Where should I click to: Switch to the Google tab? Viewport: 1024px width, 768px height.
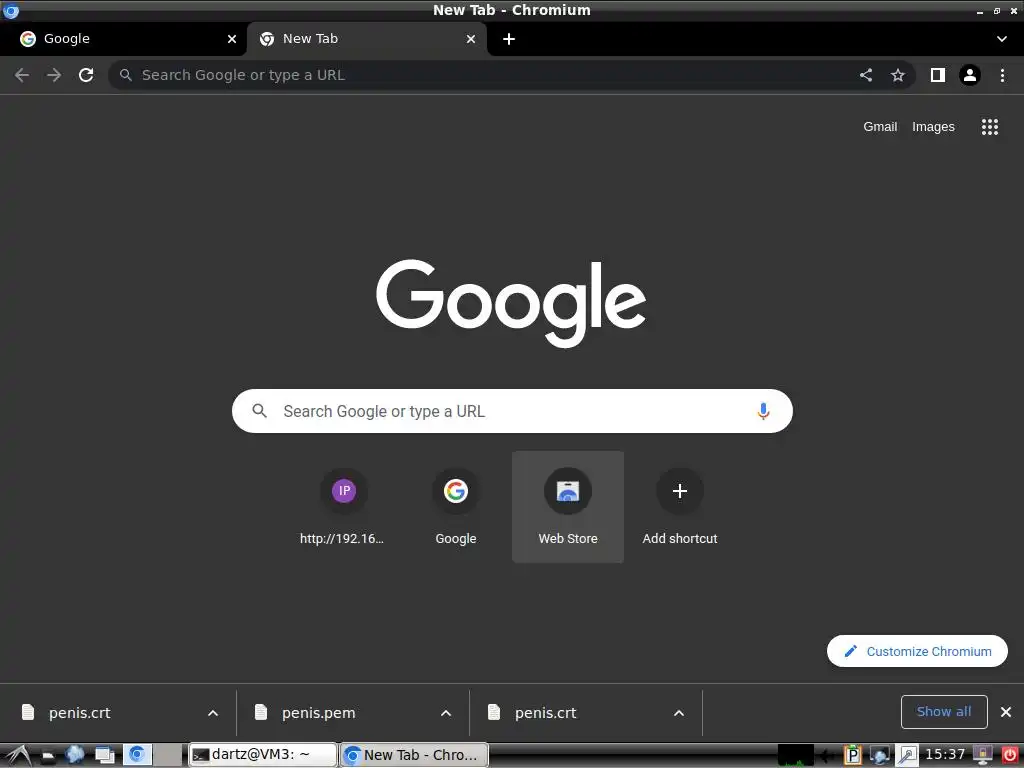click(x=123, y=39)
